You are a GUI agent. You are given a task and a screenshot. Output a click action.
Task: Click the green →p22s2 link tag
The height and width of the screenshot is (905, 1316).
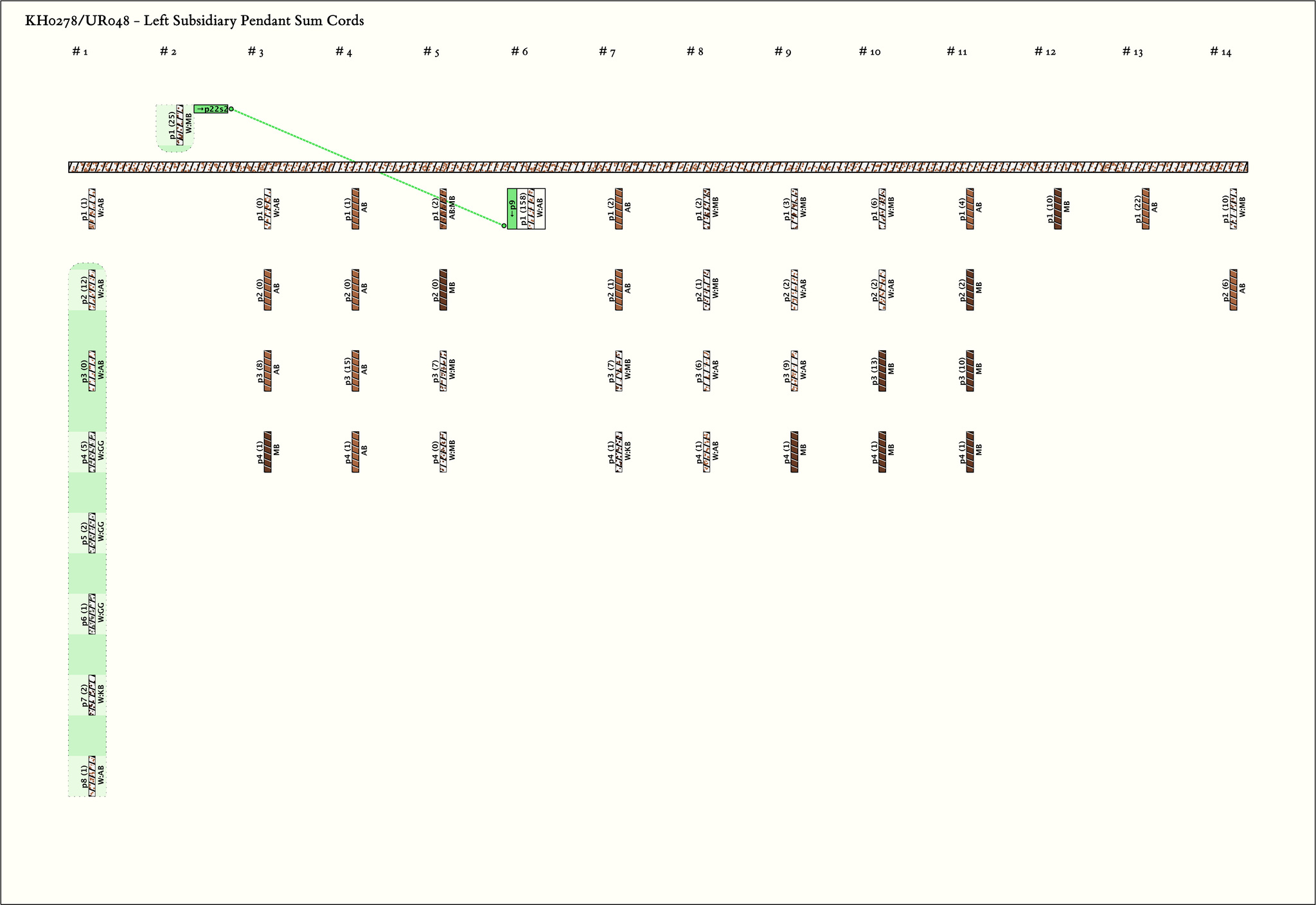click(x=211, y=109)
